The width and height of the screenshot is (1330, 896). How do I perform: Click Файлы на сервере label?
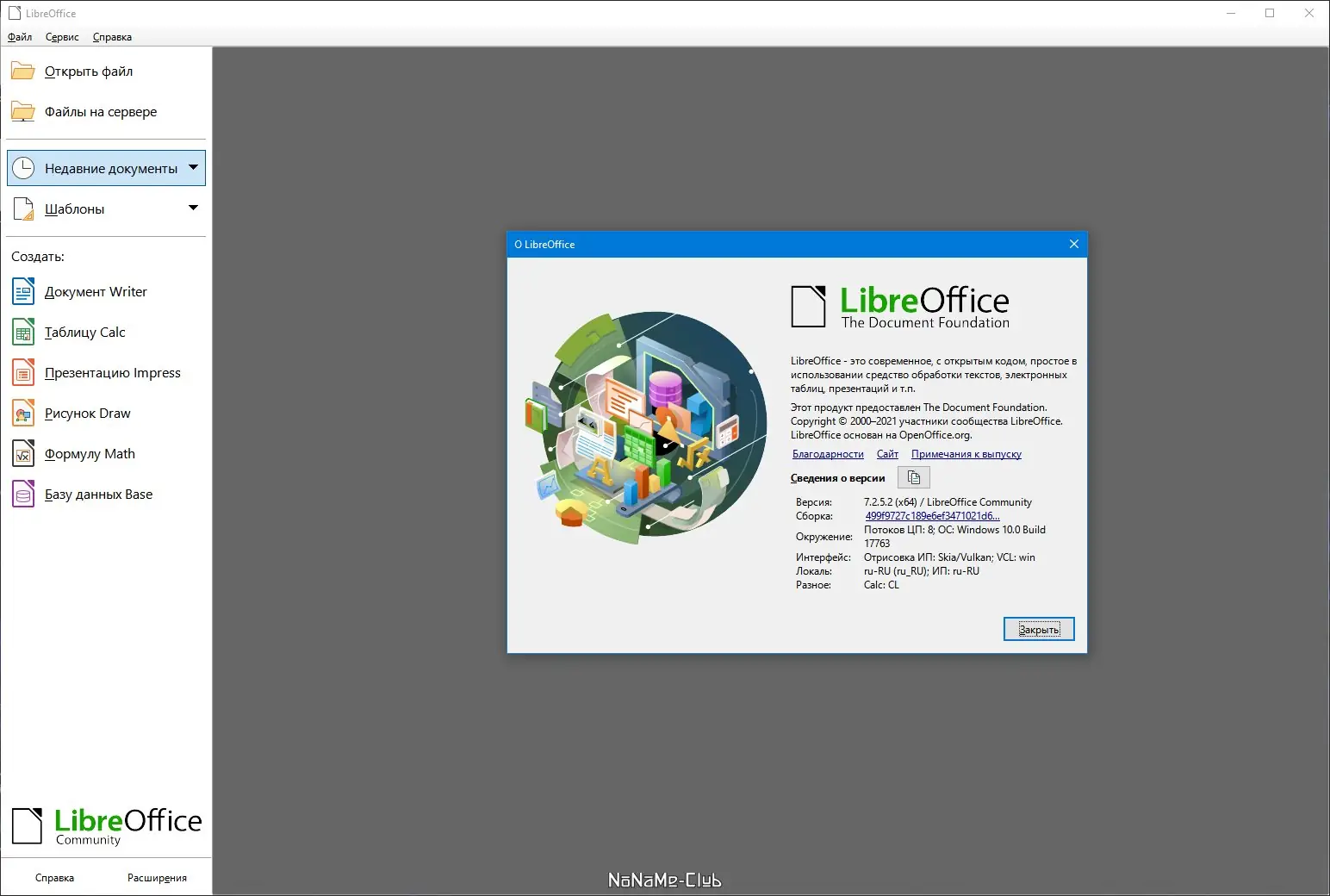tap(101, 112)
